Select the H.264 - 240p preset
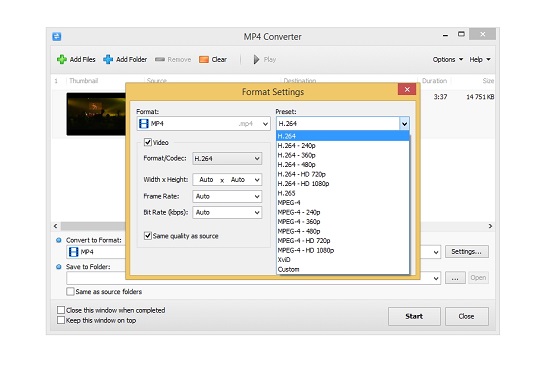The height and width of the screenshot is (372, 550). [x=343, y=146]
